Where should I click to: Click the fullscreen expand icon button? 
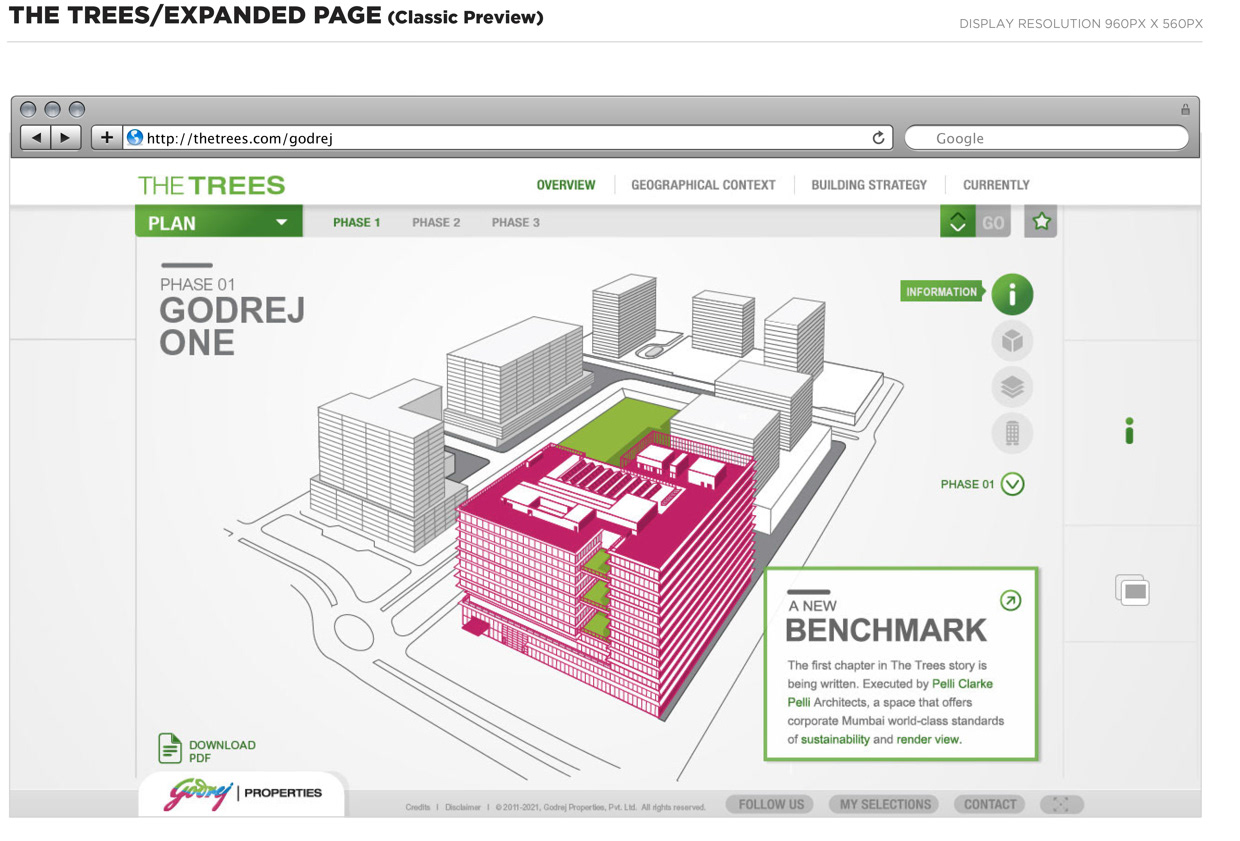[x=1061, y=804]
